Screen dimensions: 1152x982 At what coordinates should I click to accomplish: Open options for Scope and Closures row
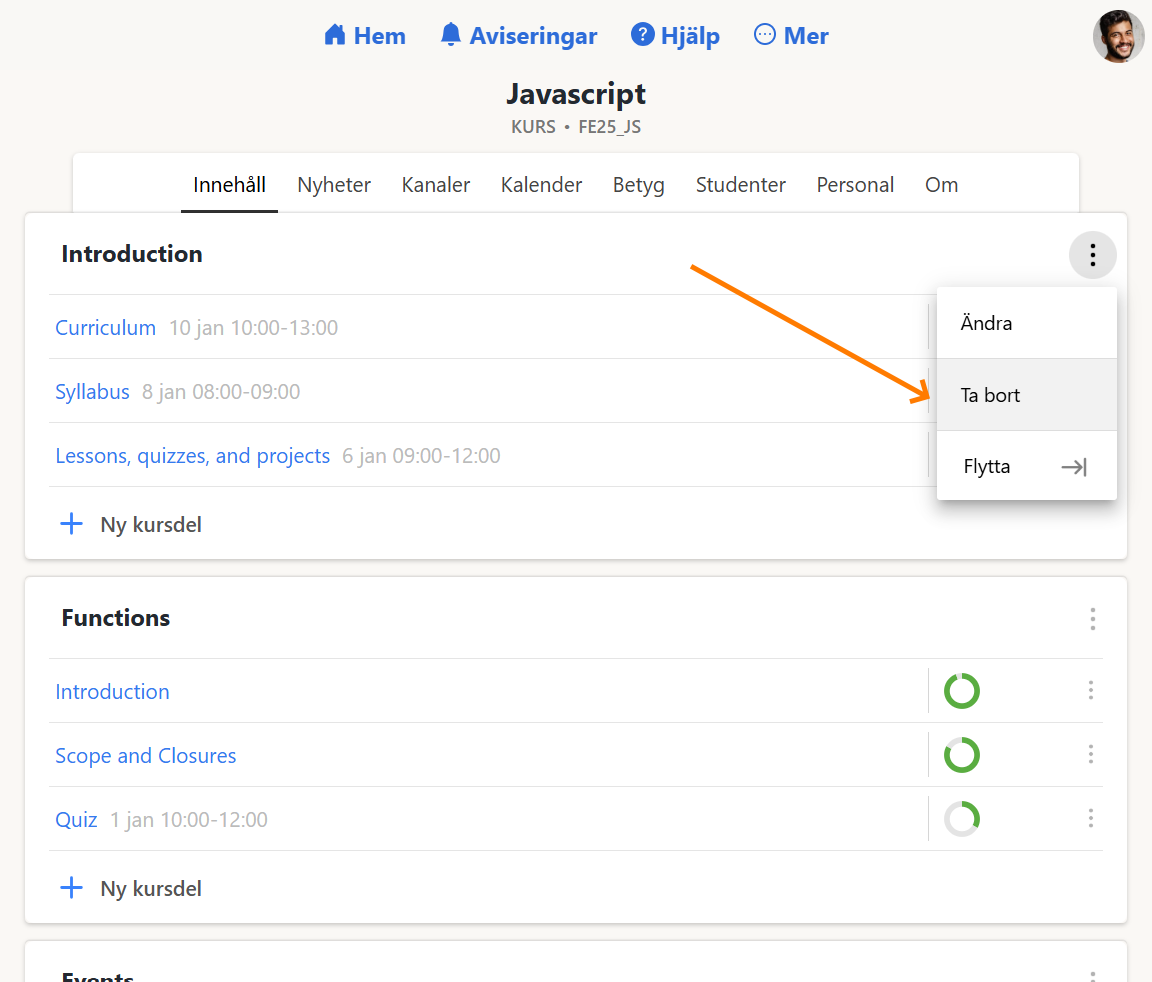[x=1090, y=755]
